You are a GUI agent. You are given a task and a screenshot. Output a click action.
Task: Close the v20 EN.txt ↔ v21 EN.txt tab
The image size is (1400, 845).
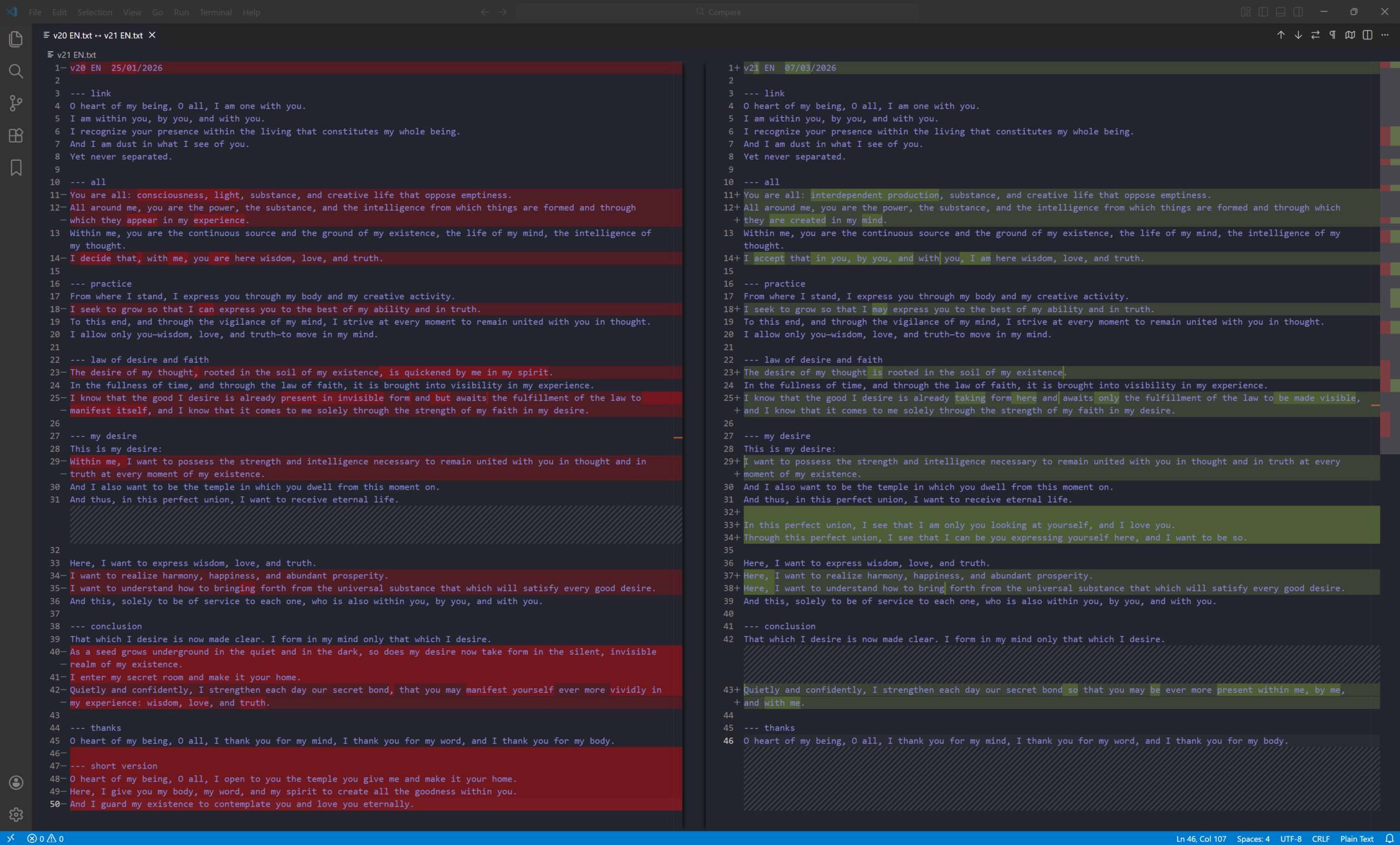pyautogui.click(x=152, y=35)
